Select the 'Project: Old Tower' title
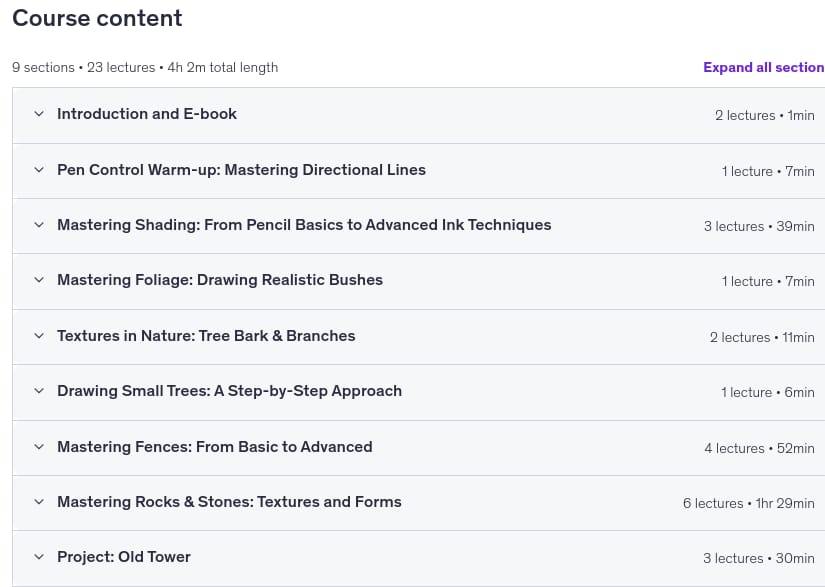This screenshot has width=825, height=587. 124,556
